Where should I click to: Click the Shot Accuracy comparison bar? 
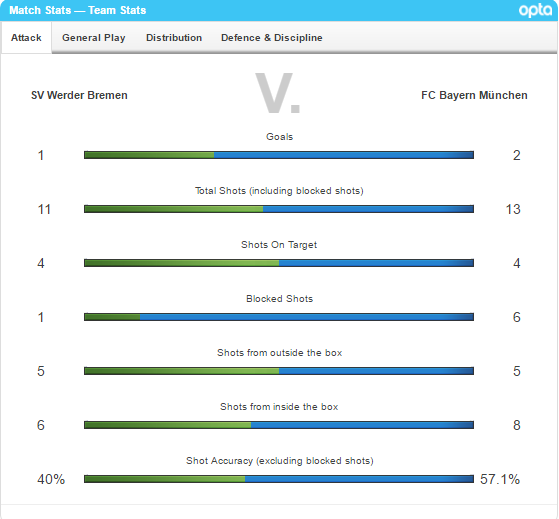click(x=279, y=479)
